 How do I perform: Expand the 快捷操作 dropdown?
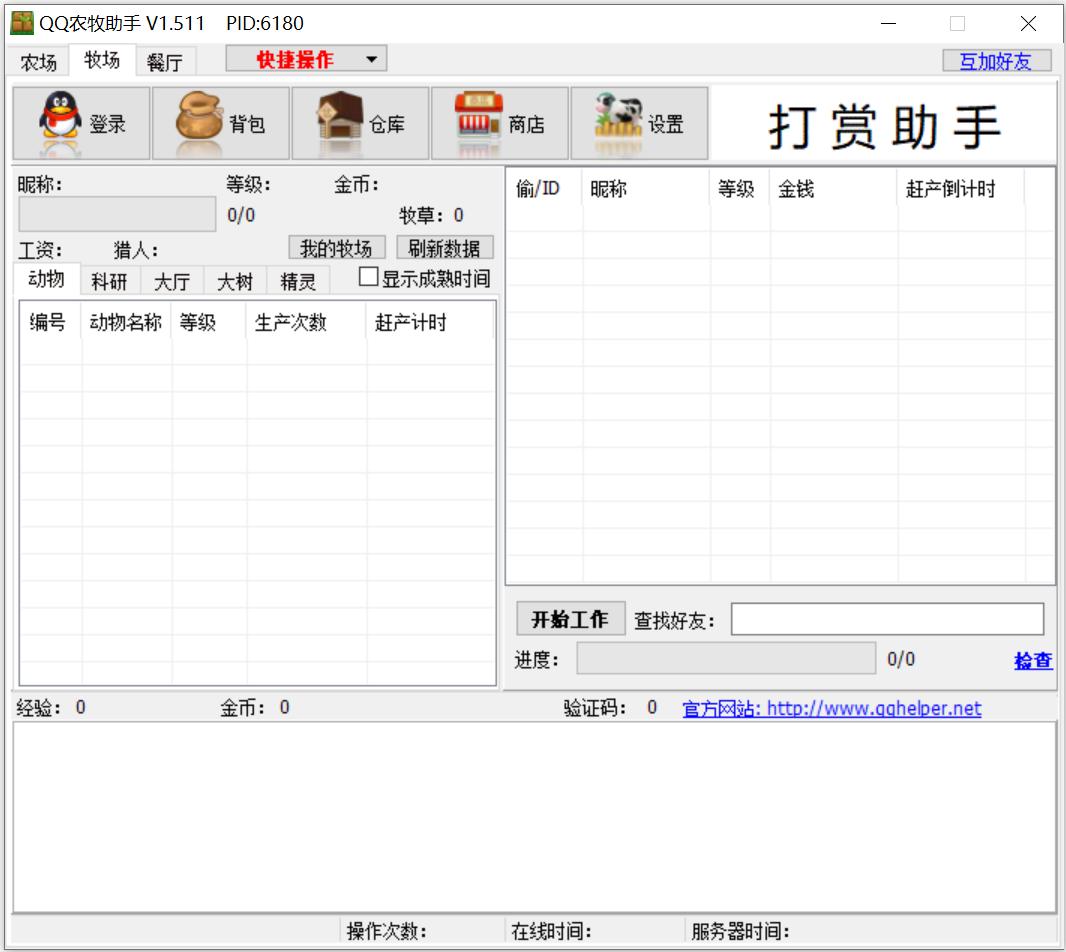pyautogui.click(x=372, y=60)
